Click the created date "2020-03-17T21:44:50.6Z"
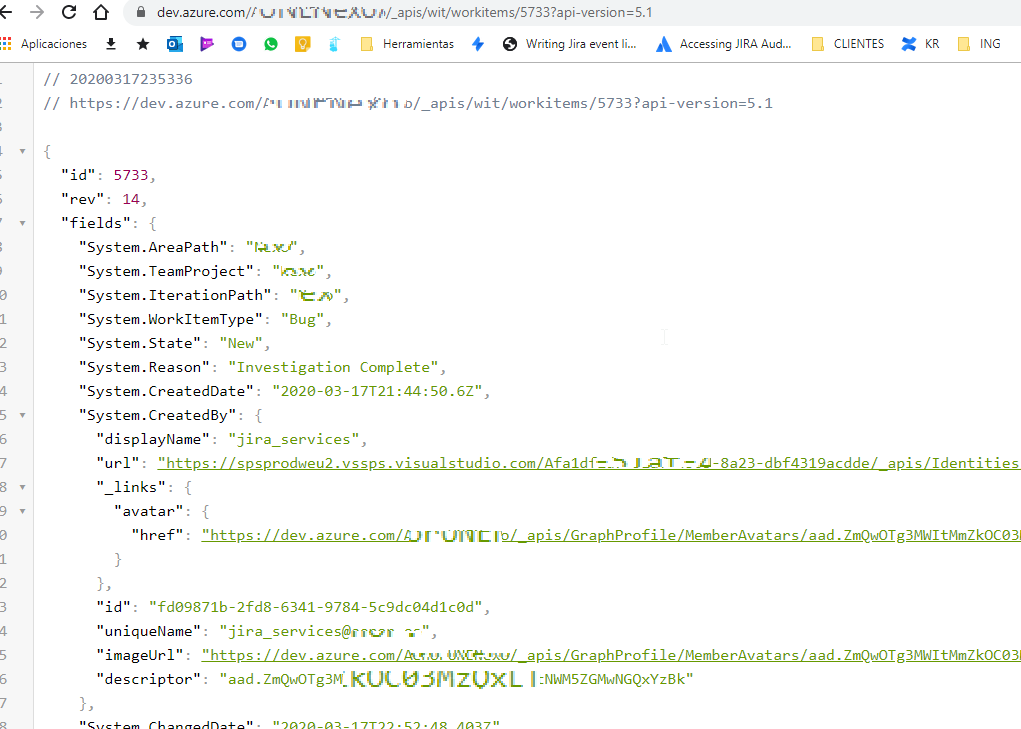This screenshot has width=1021, height=729. pyautogui.click(x=377, y=391)
